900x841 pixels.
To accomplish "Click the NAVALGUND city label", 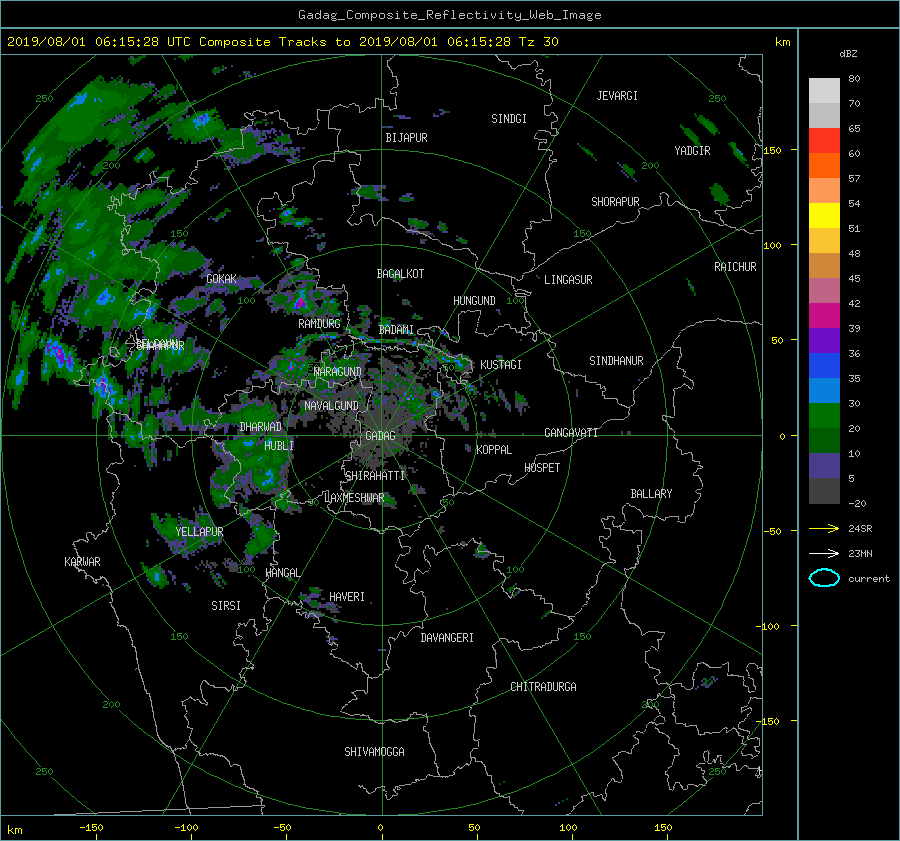I will click(x=331, y=406).
